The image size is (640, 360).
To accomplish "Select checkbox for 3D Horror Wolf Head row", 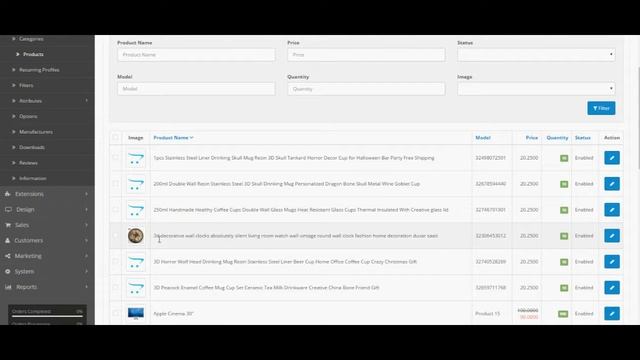I will [116, 262].
